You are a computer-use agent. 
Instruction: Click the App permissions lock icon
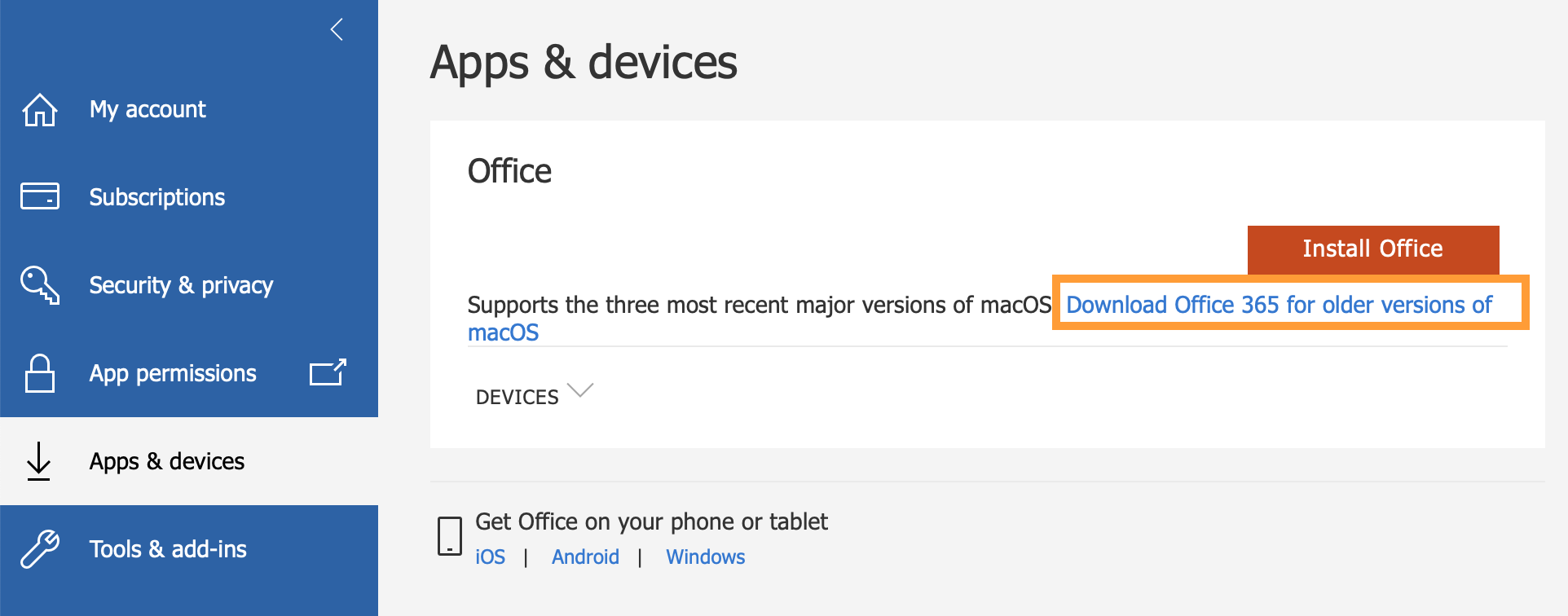[x=40, y=373]
